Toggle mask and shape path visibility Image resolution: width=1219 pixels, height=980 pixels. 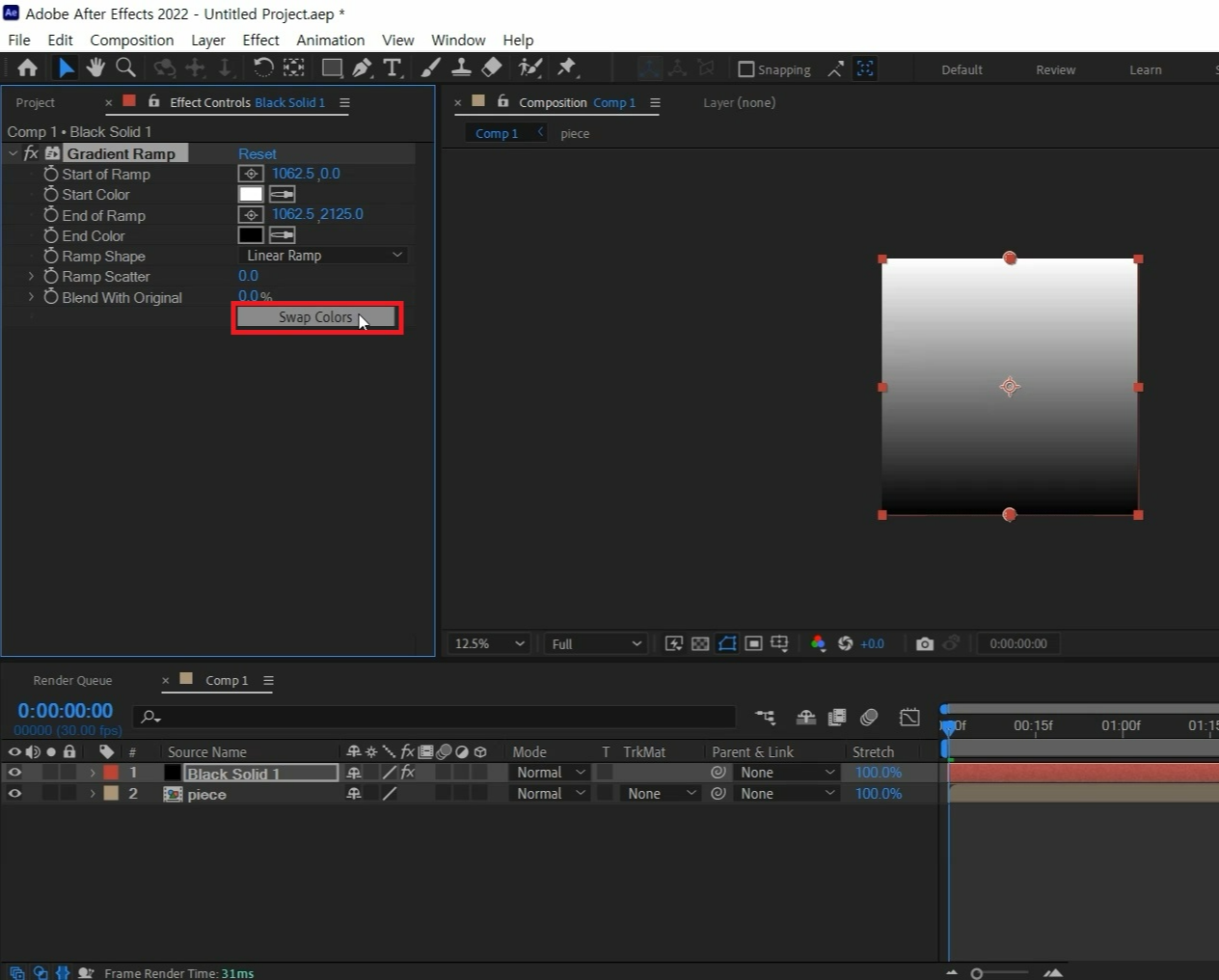click(x=727, y=643)
